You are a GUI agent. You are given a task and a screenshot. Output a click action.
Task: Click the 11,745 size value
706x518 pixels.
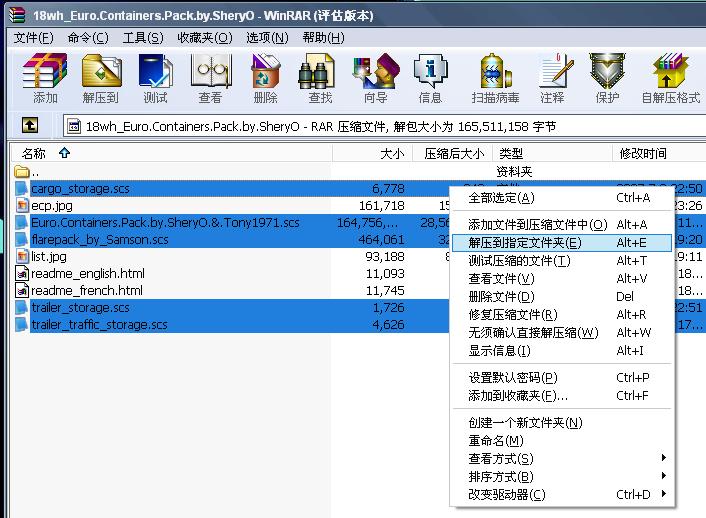(385, 291)
